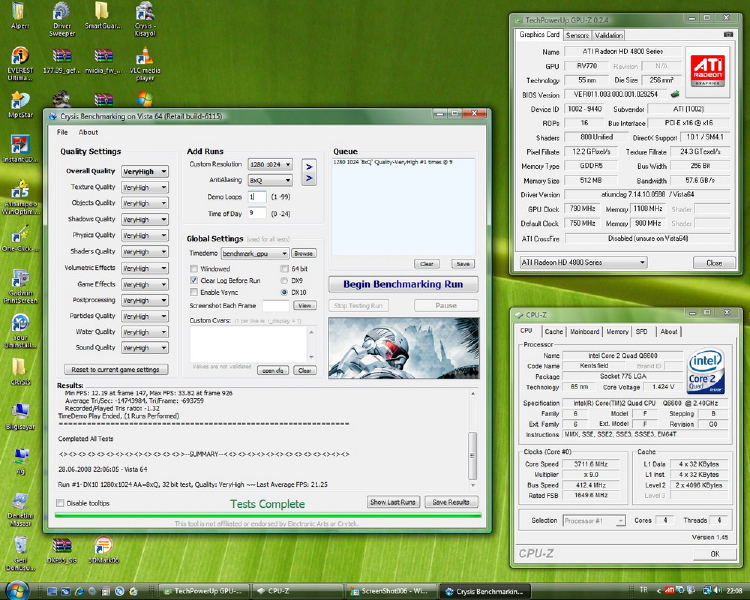750x600 pixels.
Task: Click the GPU-Z screenshot camera icon
Action: pos(728,34)
